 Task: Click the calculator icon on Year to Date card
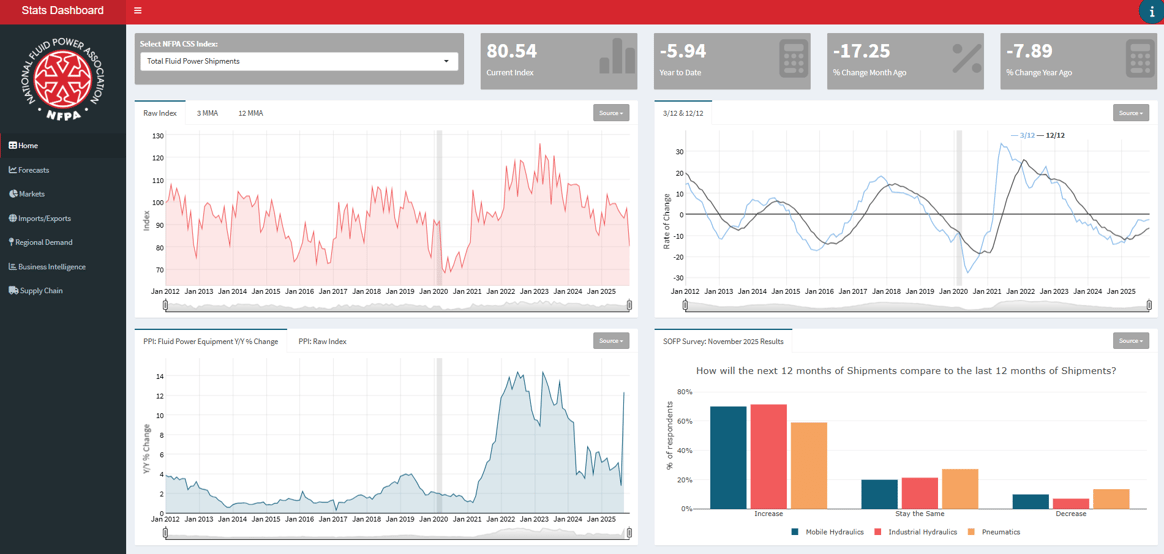coord(793,58)
